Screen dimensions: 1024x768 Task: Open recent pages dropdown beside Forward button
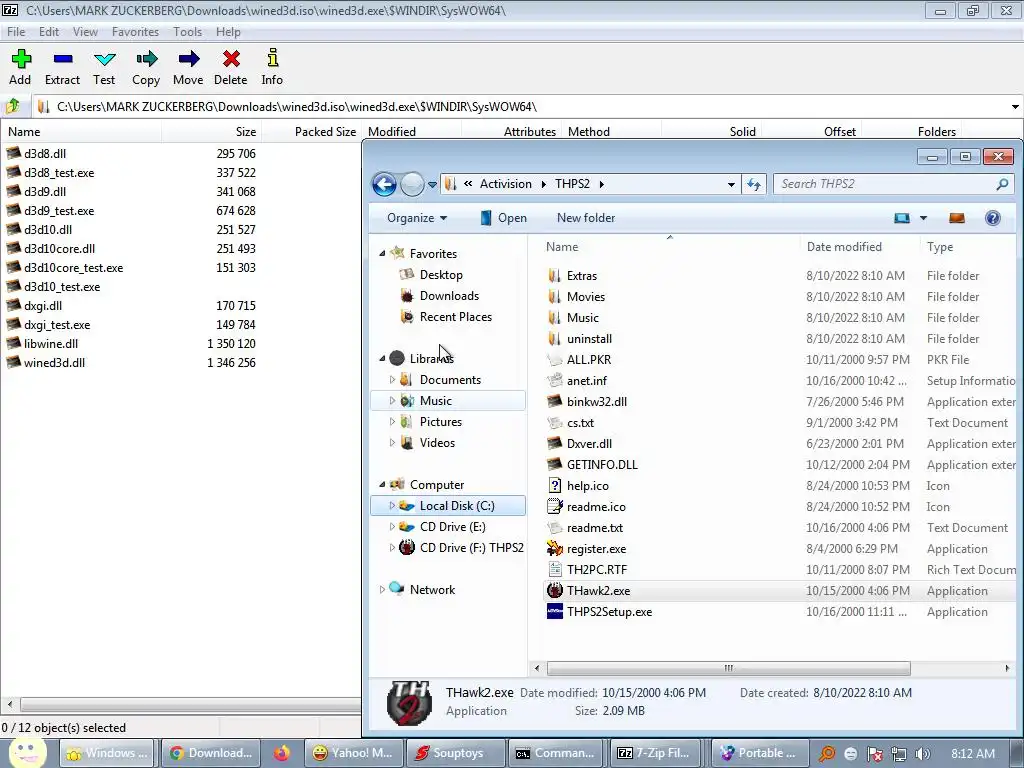pos(432,185)
